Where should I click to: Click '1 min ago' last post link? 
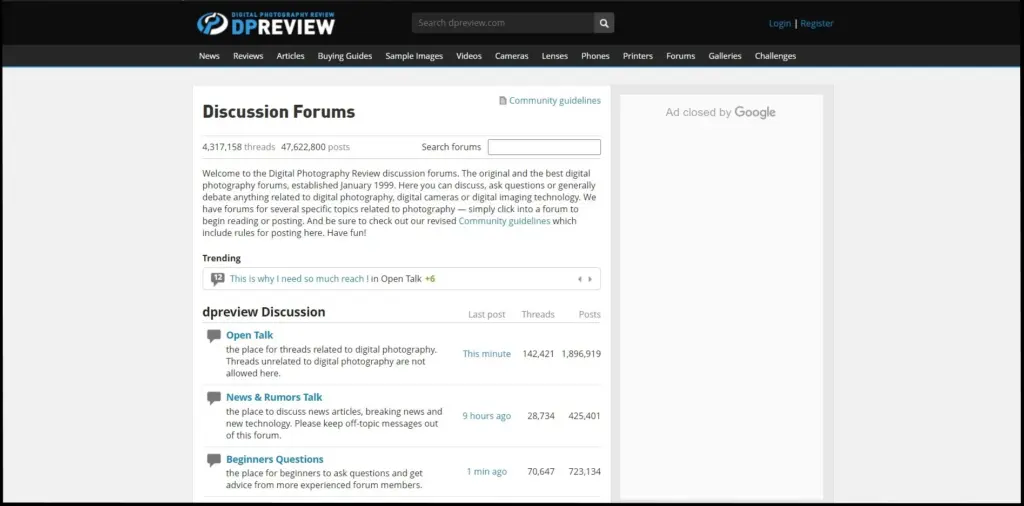point(487,471)
